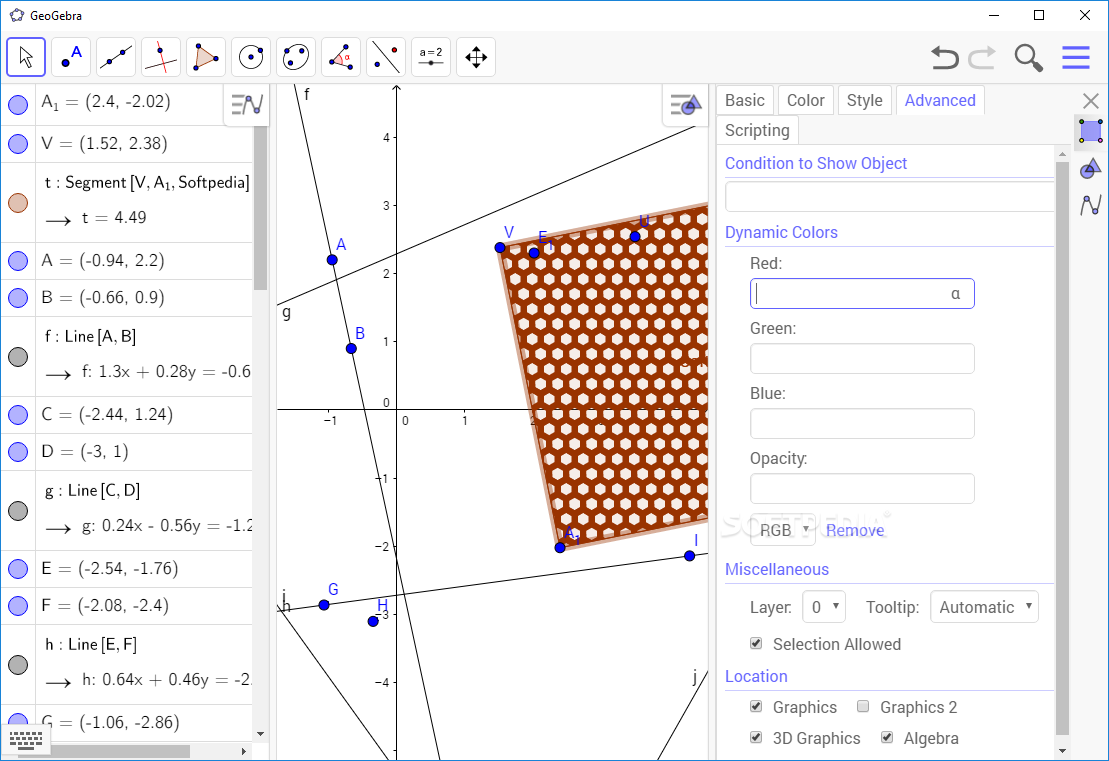Image resolution: width=1109 pixels, height=761 pixels.
Task: Select the Polygon tool
Action: click(x=206, y=57)
